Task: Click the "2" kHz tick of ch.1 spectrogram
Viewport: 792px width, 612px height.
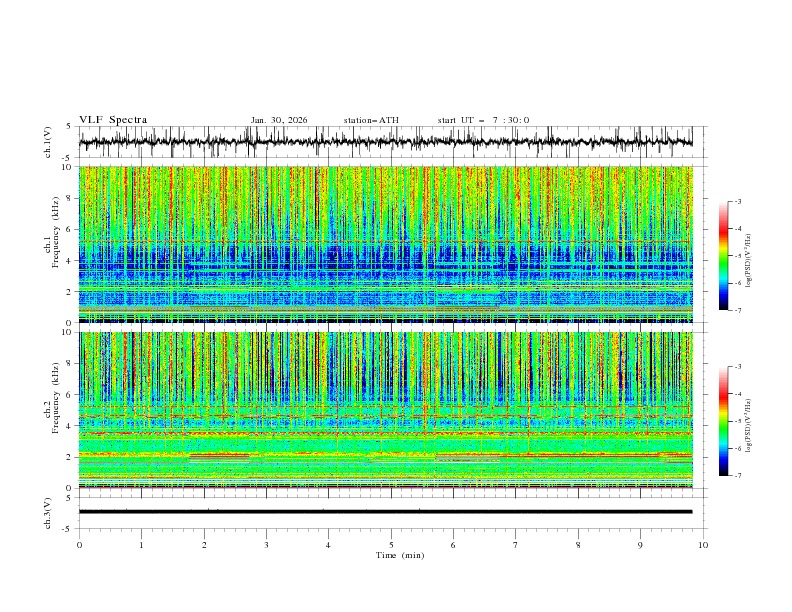Action: tap(69, 291)
